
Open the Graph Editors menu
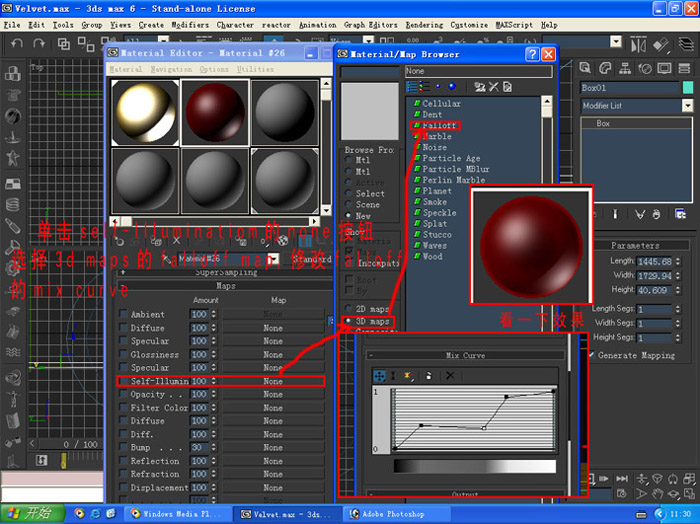370,25
